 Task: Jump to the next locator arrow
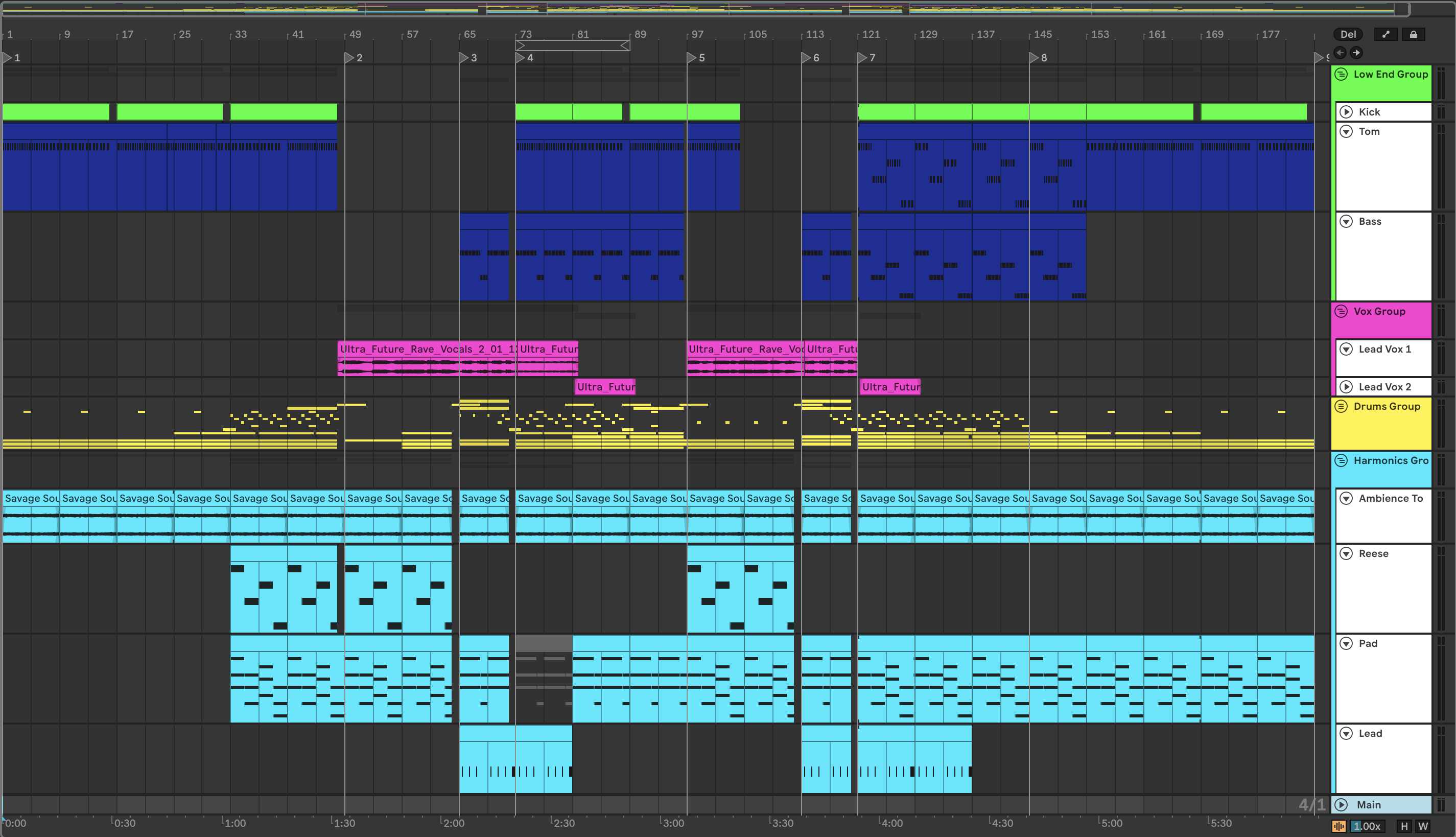(1356, 53)
